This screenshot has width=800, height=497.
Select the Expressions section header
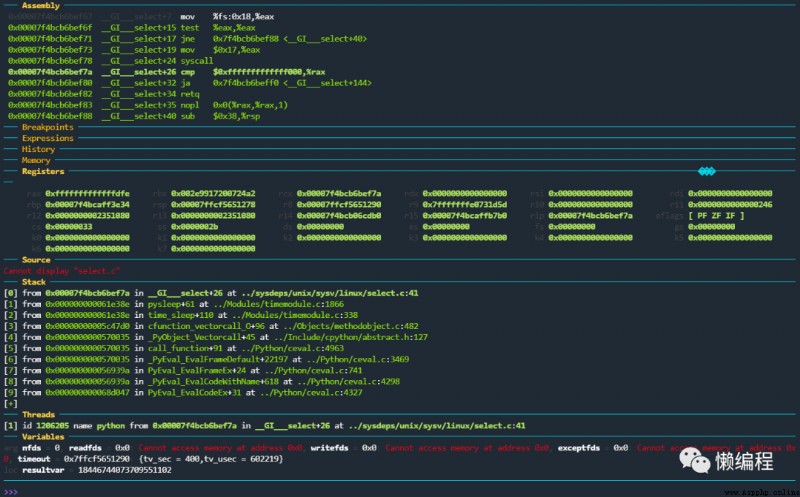(x=47, y=138)
